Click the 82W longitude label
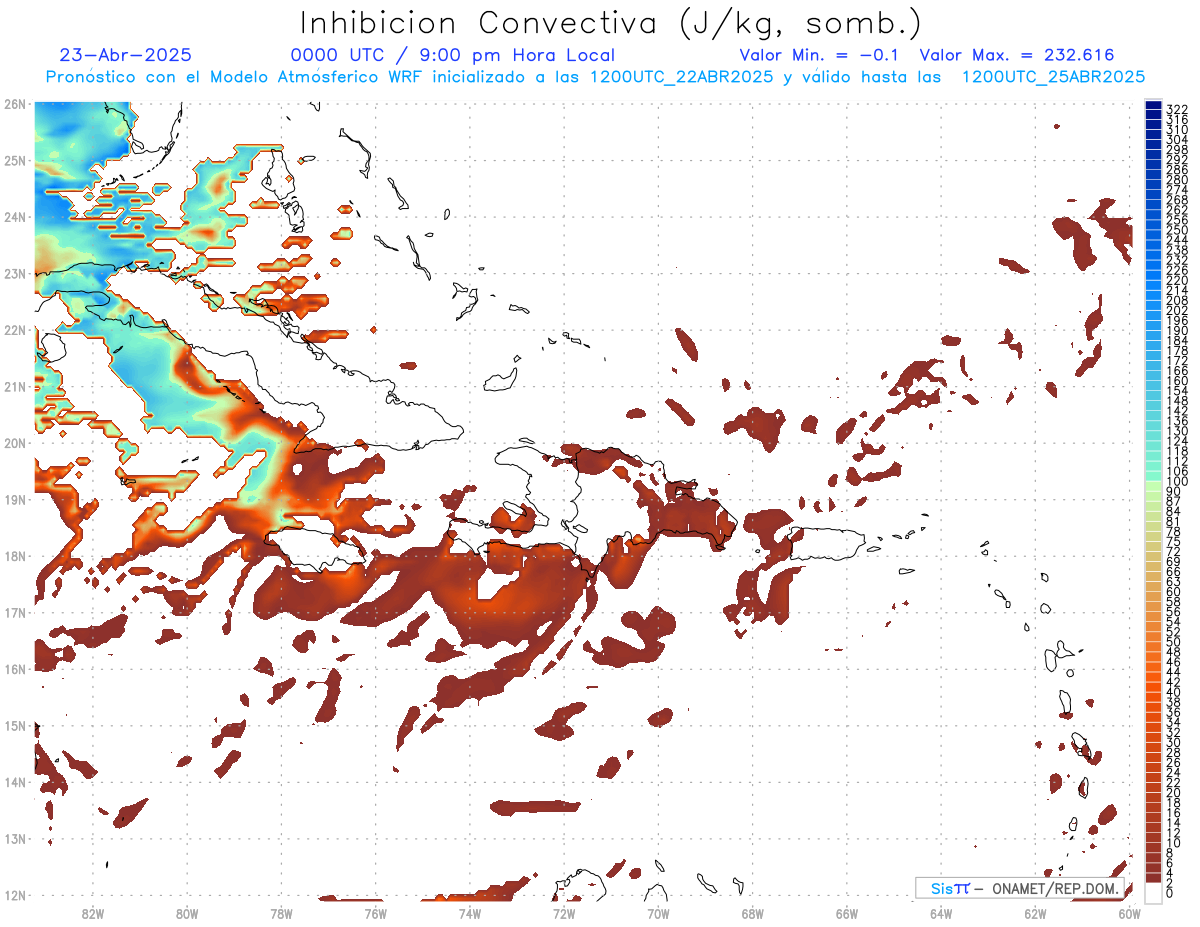Image resolution: width=1200 pixels, height=927 pixels. point(92,913)
